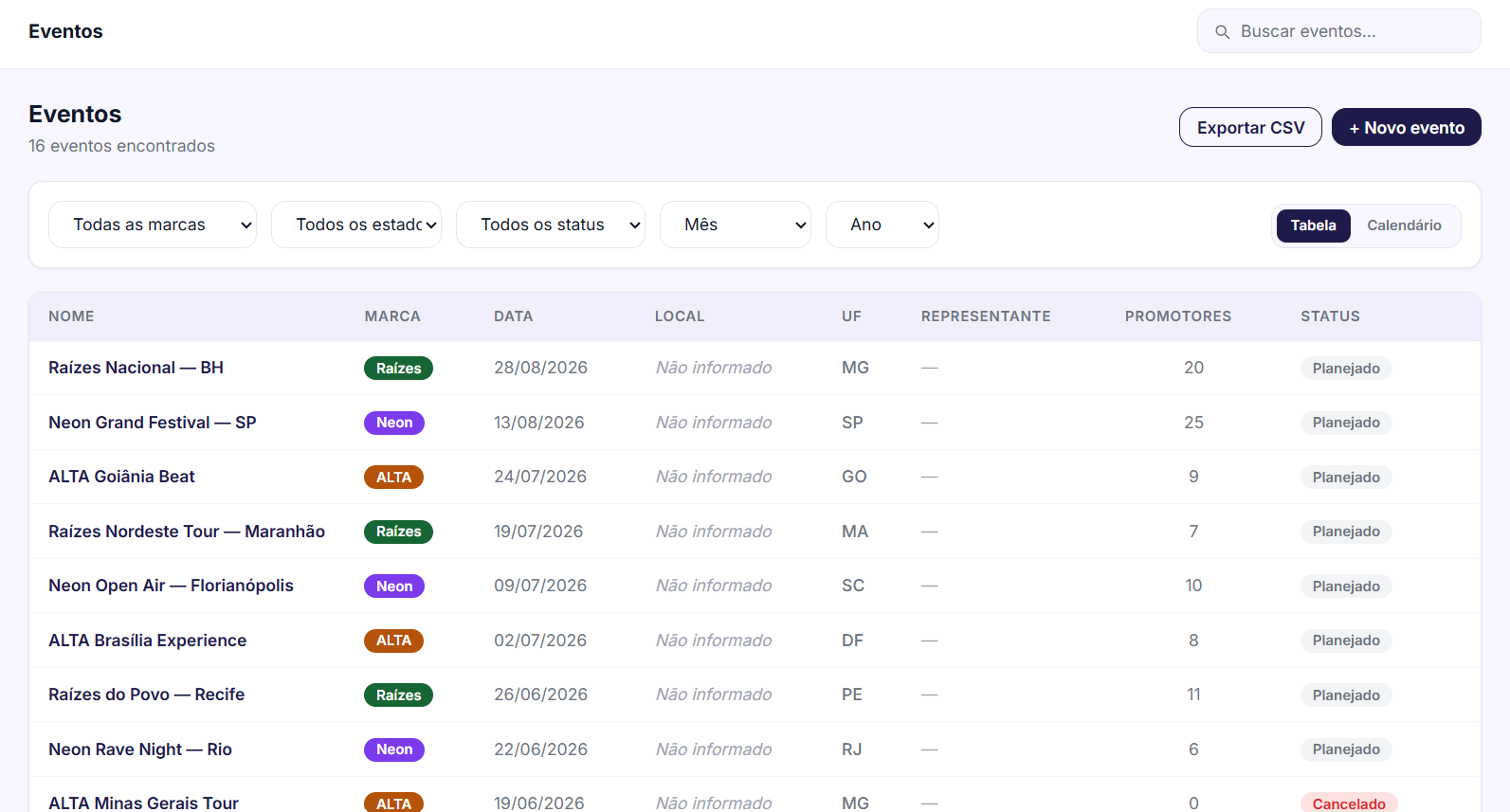
Task: Click Neon badge in Neon Rave Night row
Action: tap(394, 749)
